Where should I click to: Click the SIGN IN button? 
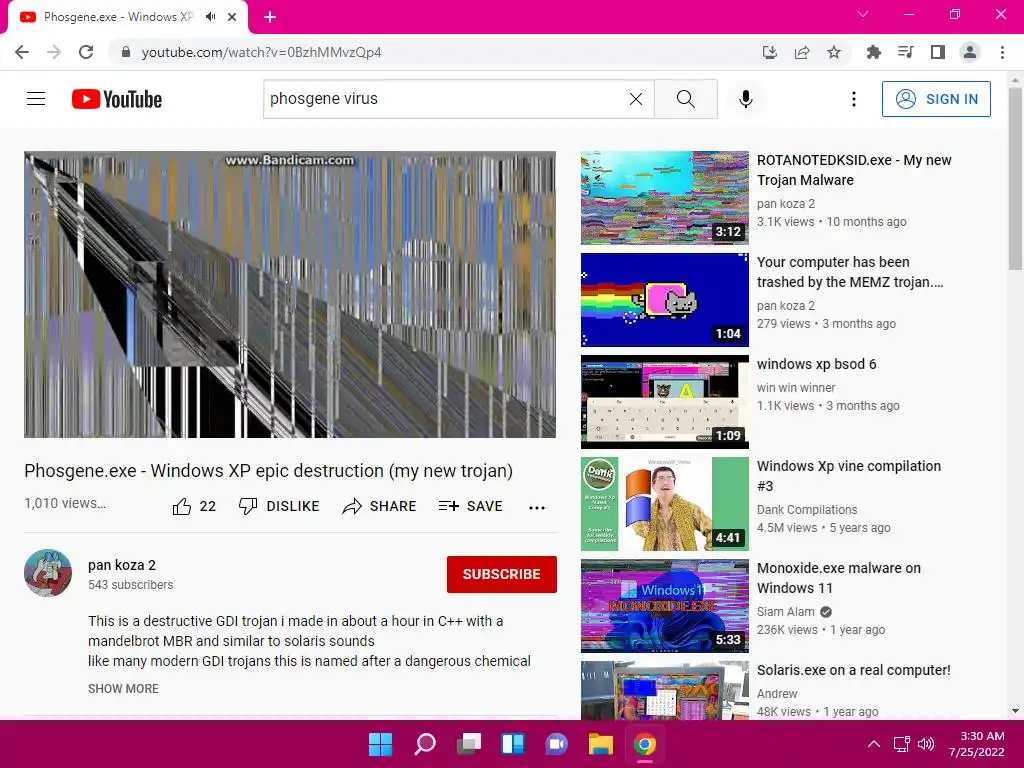pyautogui.click(x=936, y=99)
